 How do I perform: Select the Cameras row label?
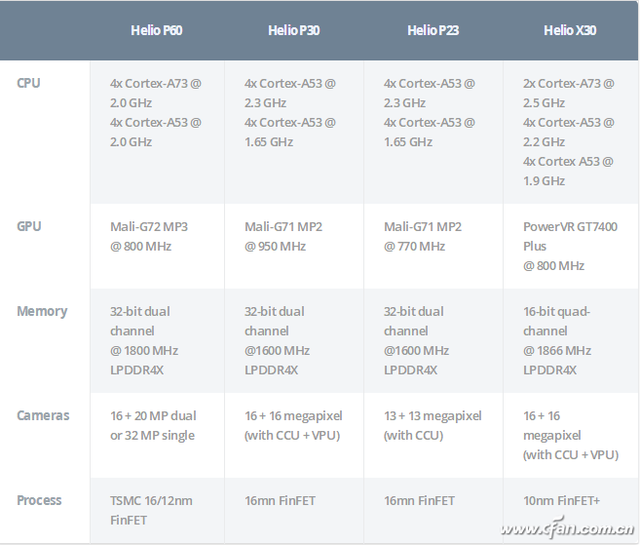pos(43,416)
